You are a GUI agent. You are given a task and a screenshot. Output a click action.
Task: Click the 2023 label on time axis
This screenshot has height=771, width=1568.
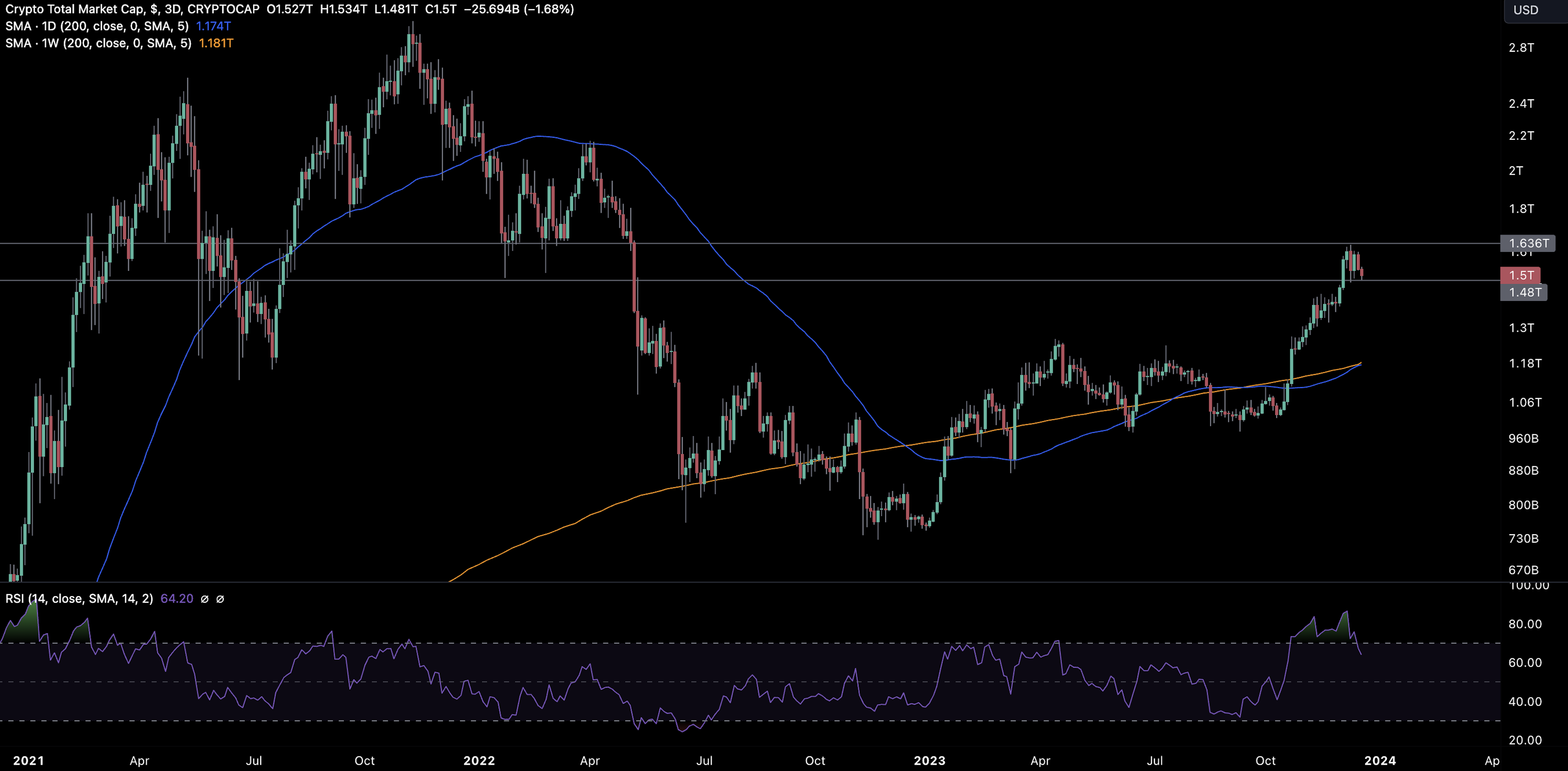pyautogui.click(x=929, y=761)
